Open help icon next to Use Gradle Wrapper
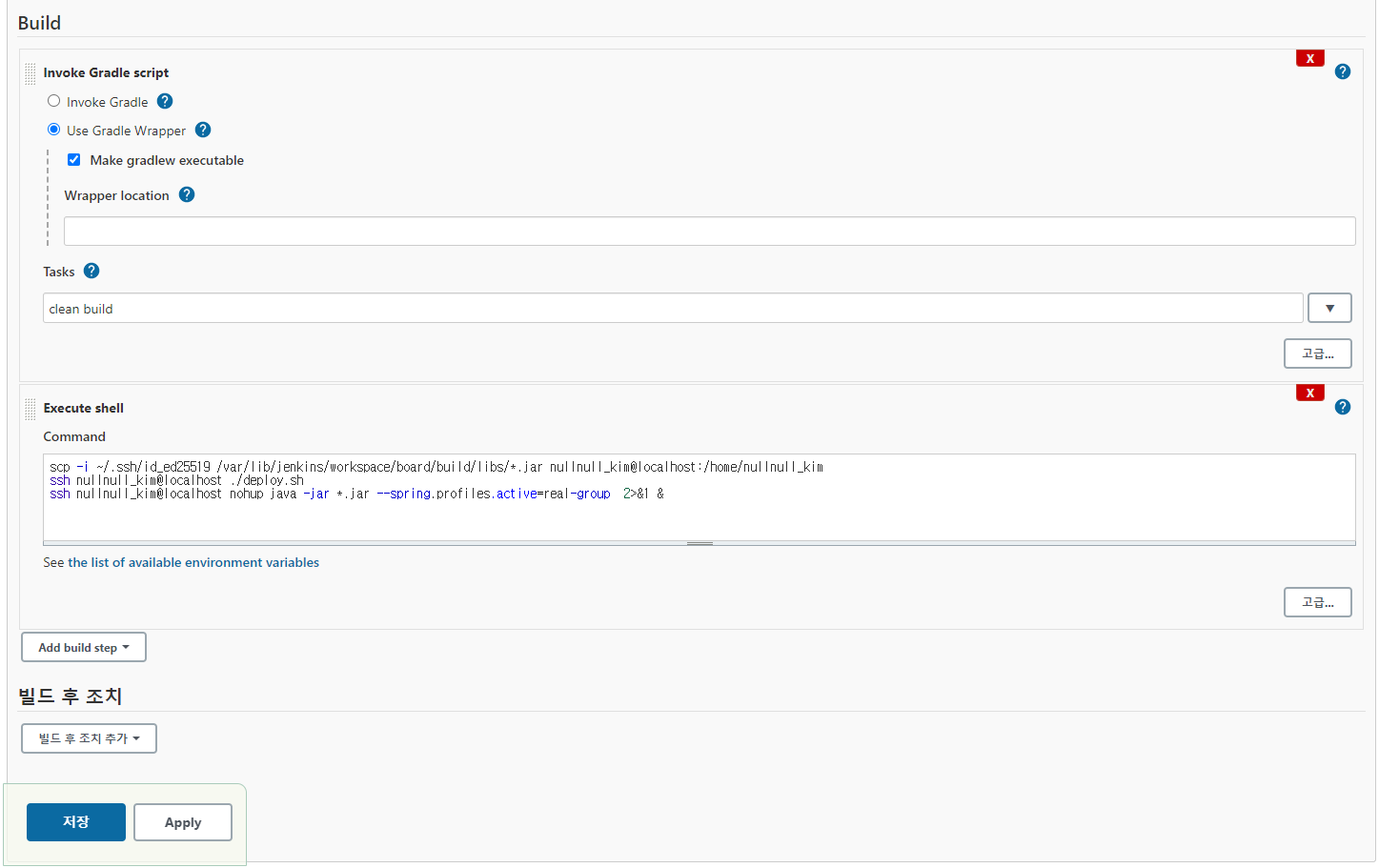 click(x=203, y=130)
